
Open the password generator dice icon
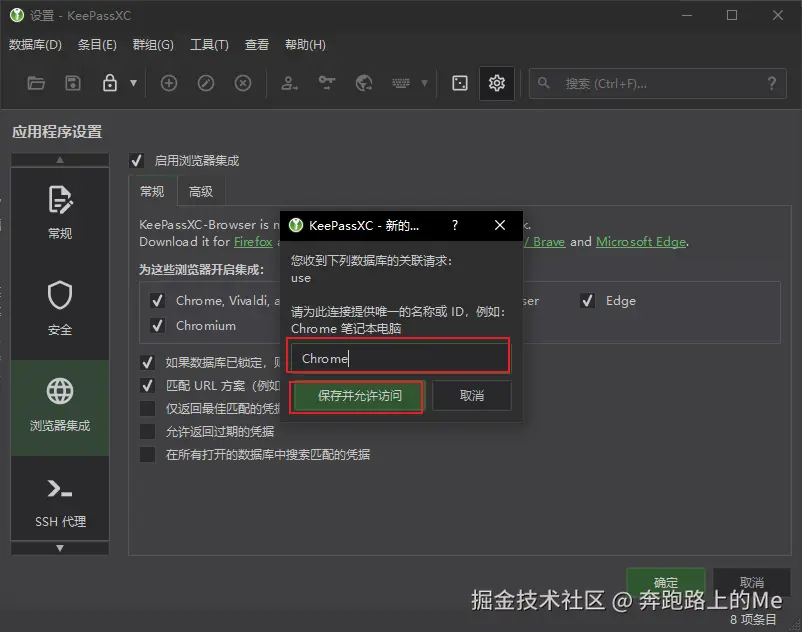460,83
